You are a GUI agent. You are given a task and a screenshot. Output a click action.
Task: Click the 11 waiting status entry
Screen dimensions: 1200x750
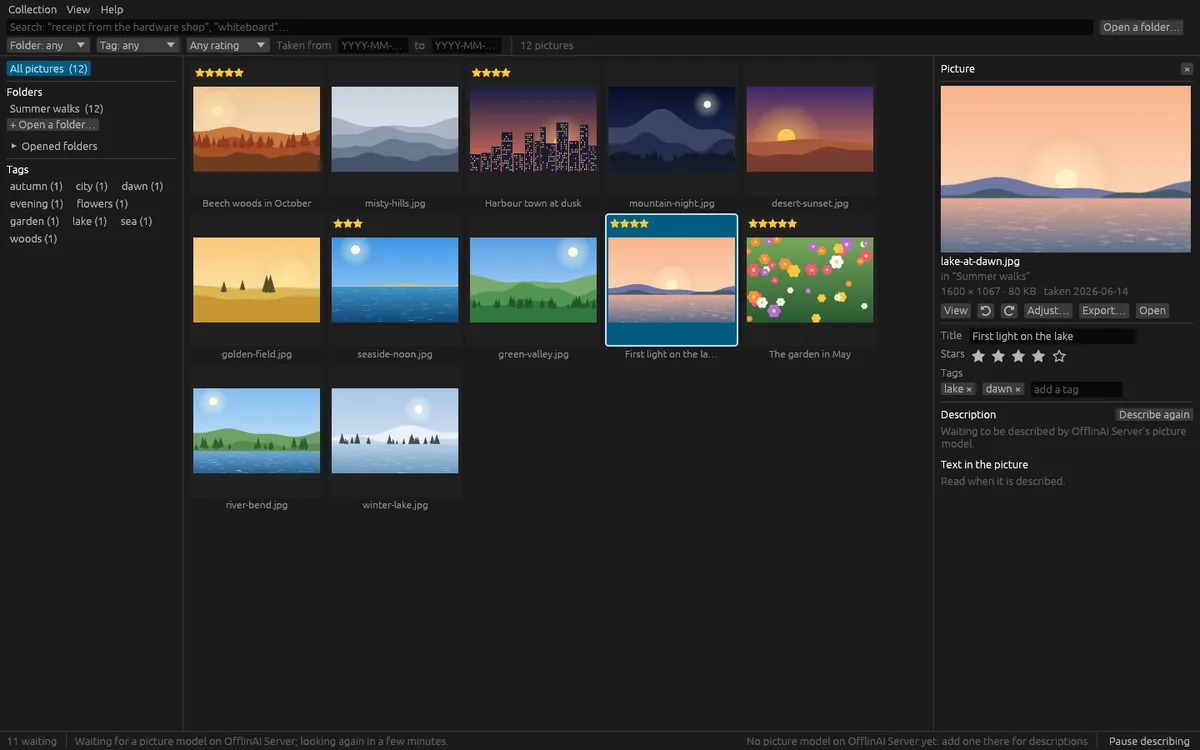(32, 741)
